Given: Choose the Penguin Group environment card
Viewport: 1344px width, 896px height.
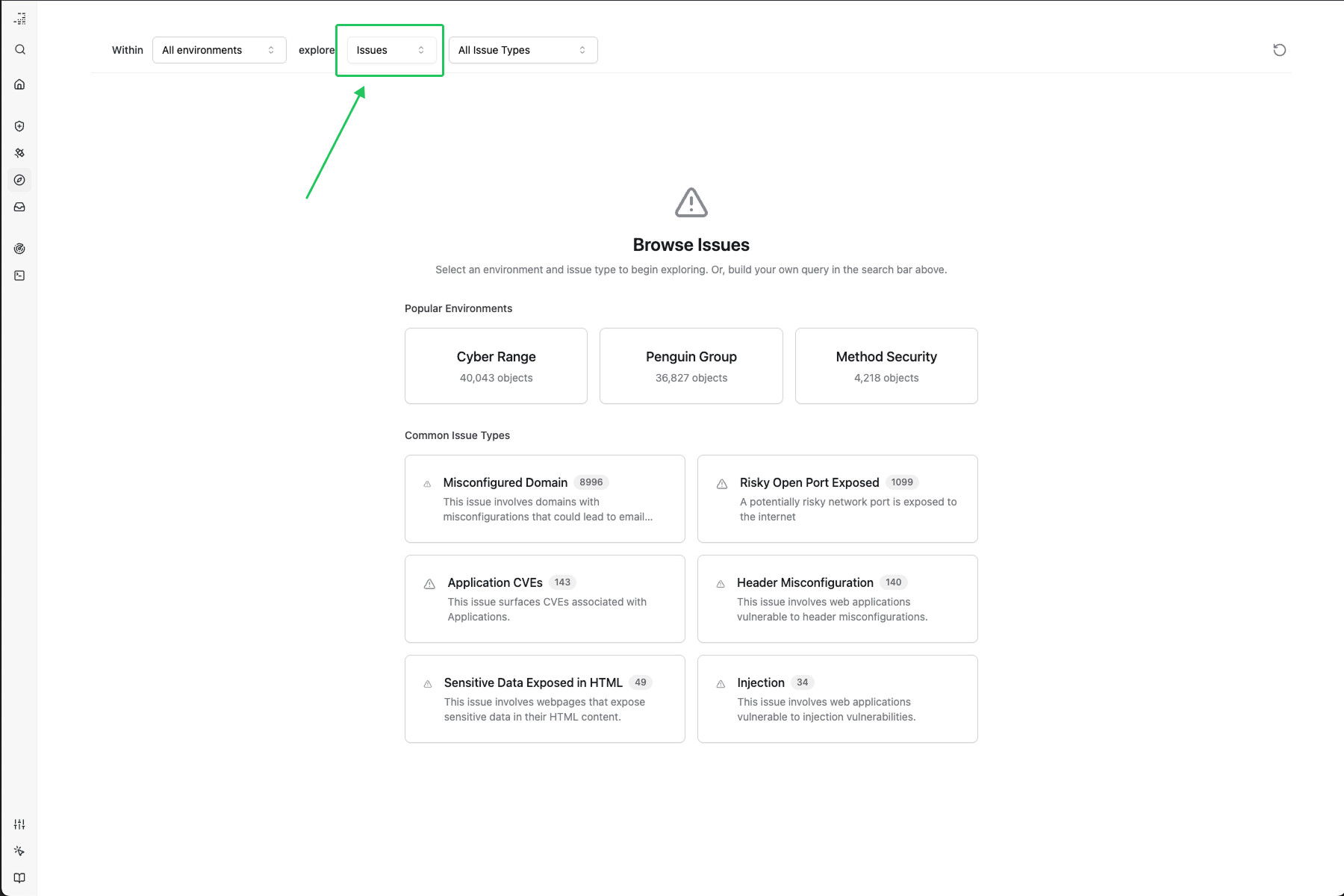Looking at the screenshot, I should [x=691, y=366].
